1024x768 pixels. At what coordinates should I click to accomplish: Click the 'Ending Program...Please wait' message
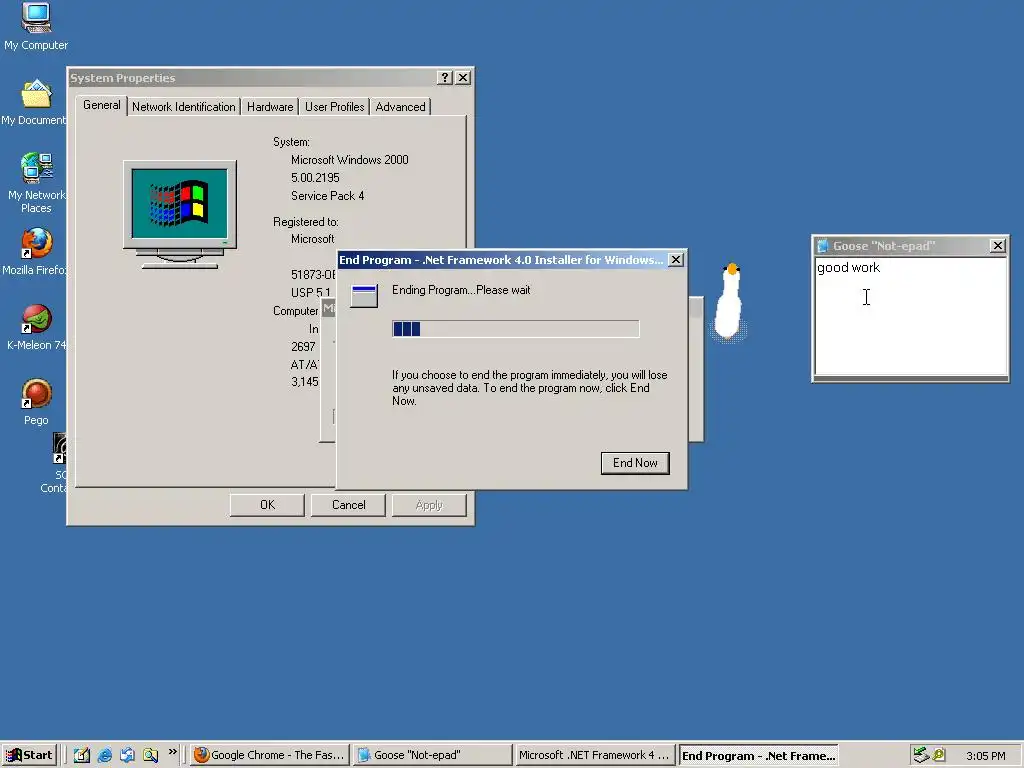pos(461,290)
